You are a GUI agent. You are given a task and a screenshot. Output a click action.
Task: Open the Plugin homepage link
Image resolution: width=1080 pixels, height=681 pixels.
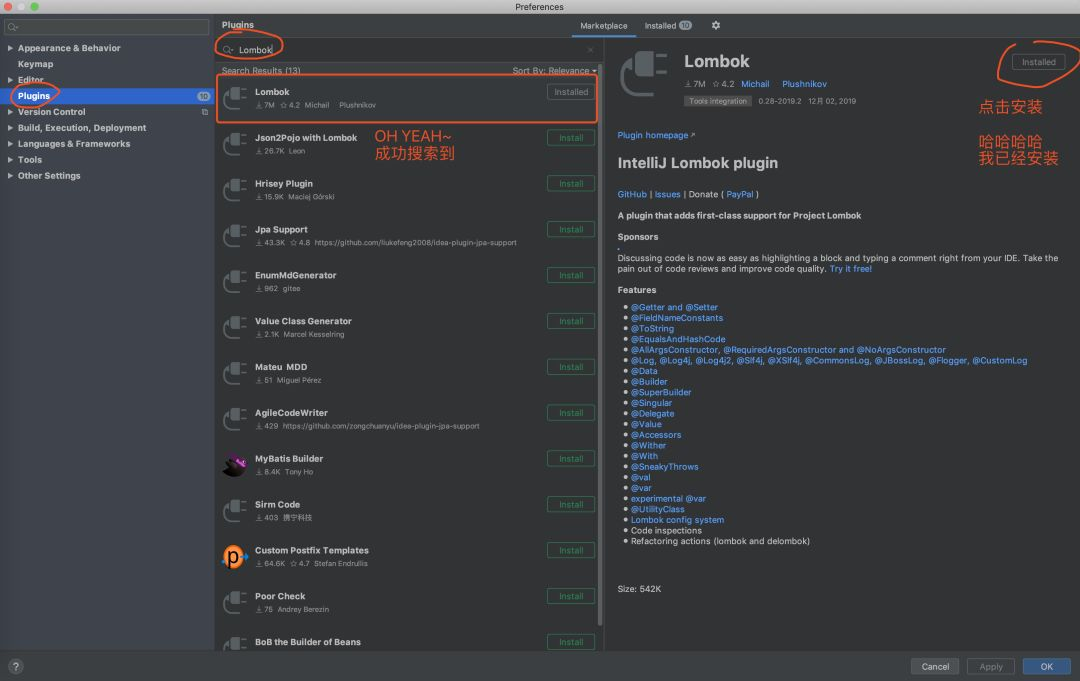point(656,135)
